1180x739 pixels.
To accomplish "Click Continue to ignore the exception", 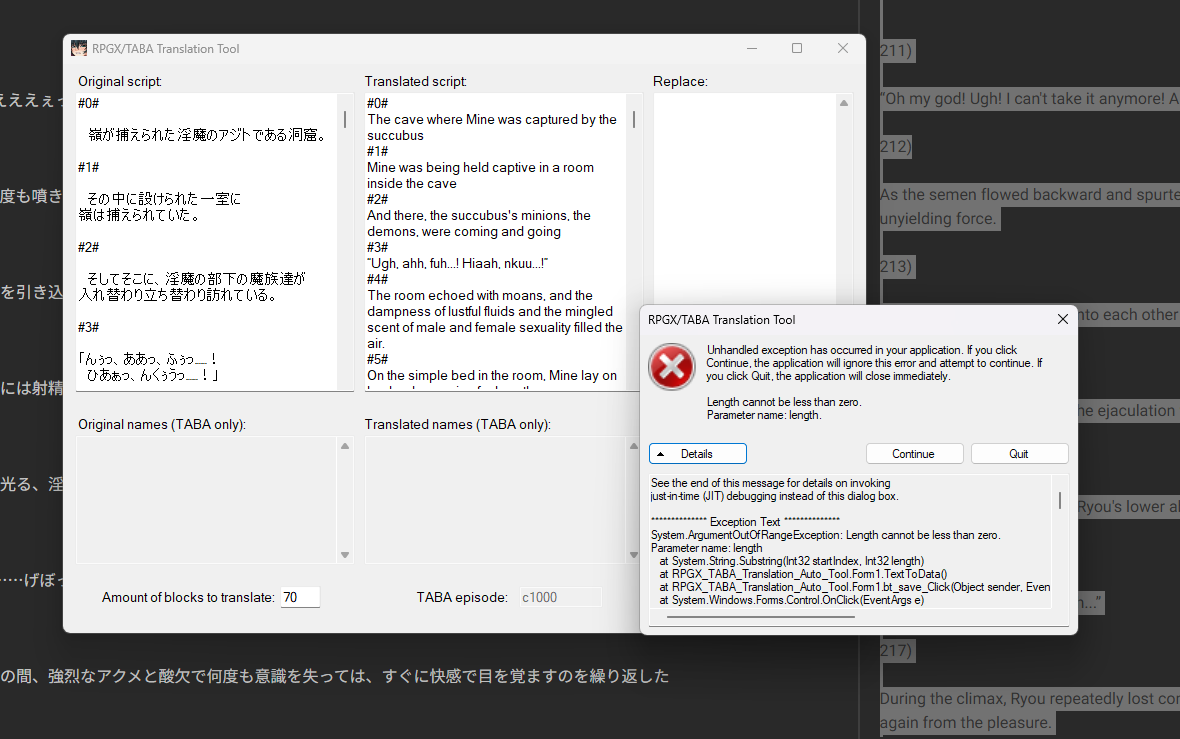I will pos(914,454).
